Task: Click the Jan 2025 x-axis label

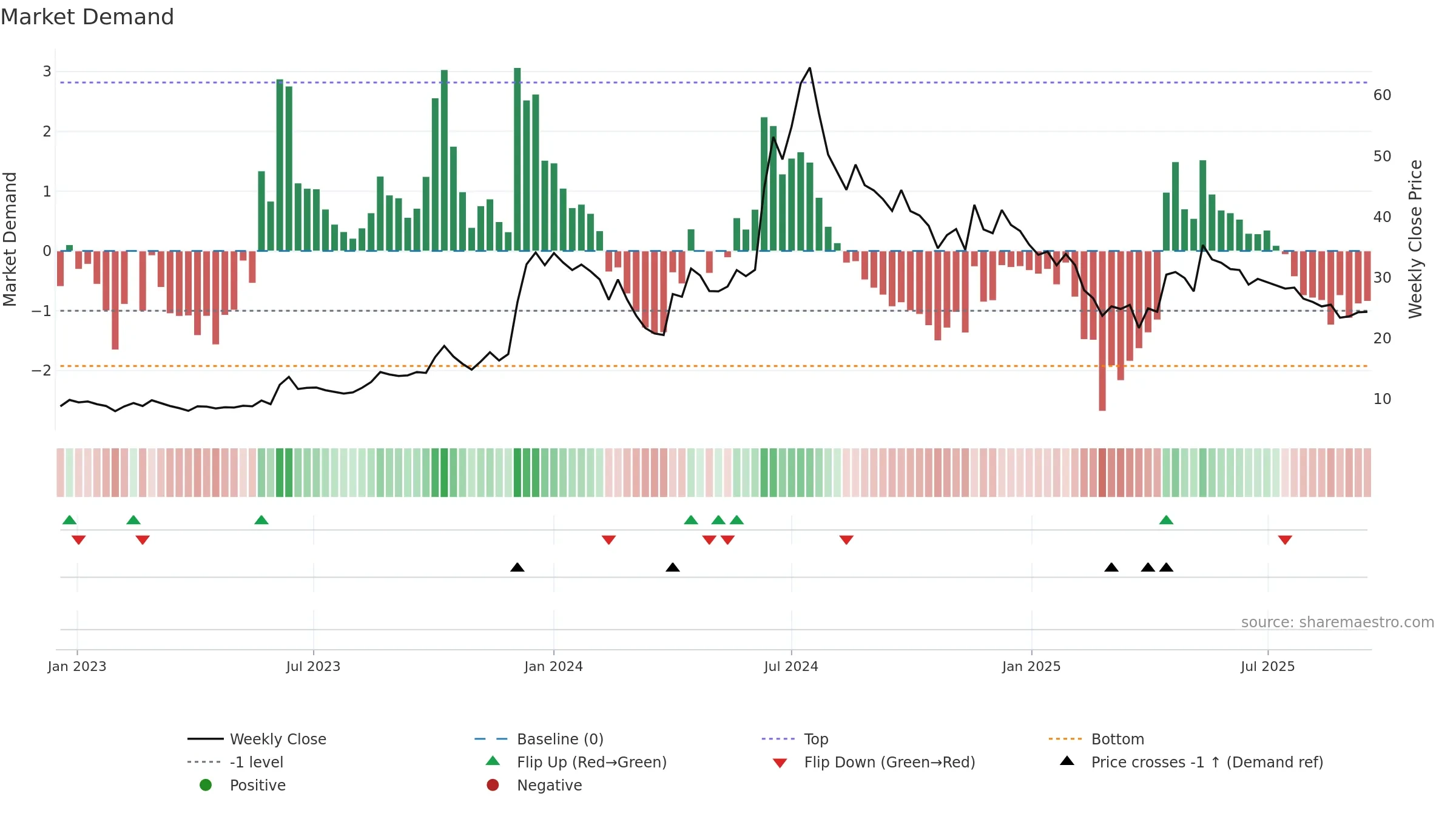Action: click(x=1031, y=667)
